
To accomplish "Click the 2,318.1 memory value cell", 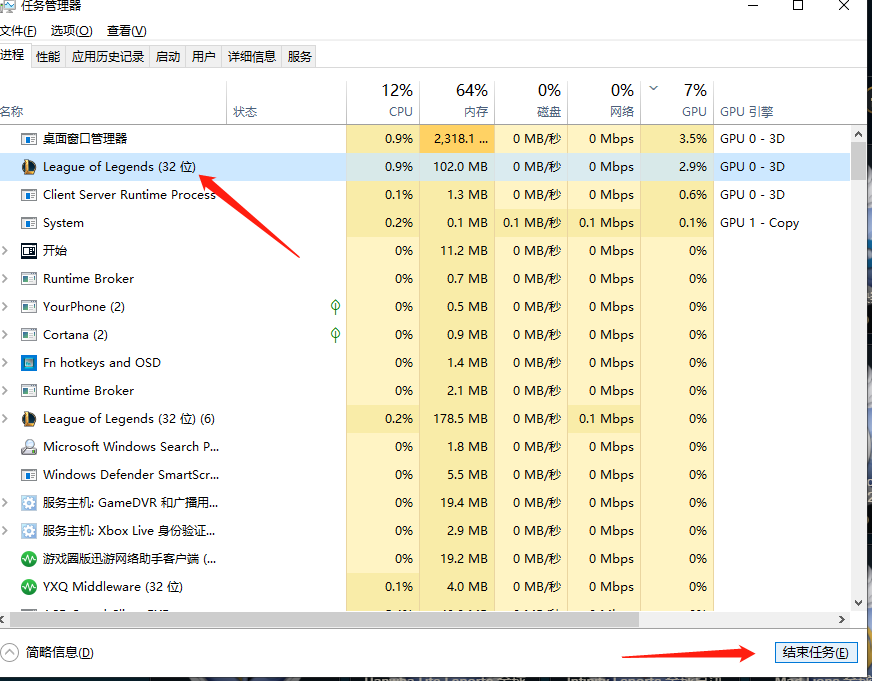I will point(457,139).
